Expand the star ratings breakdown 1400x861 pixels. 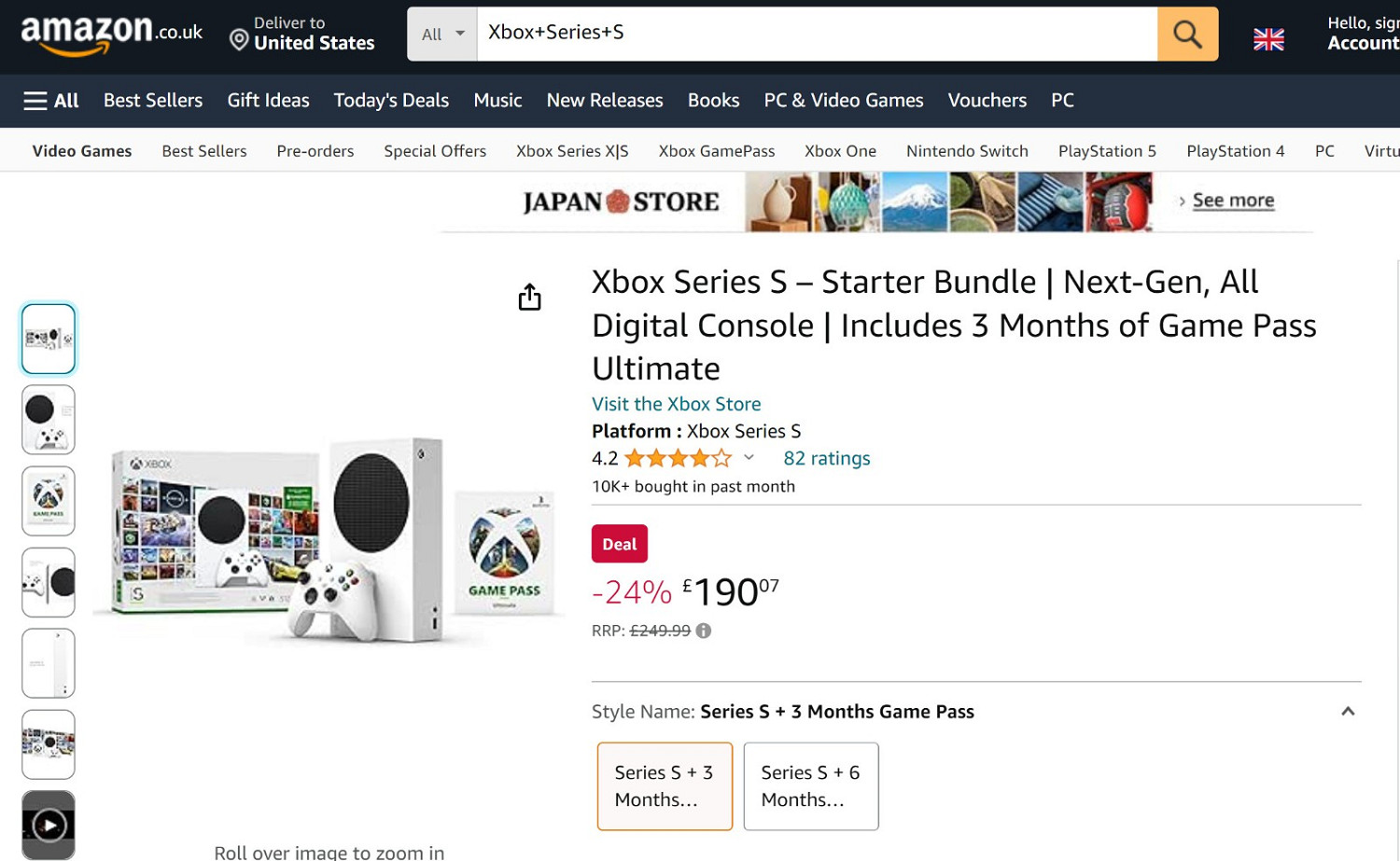[749, 458]
